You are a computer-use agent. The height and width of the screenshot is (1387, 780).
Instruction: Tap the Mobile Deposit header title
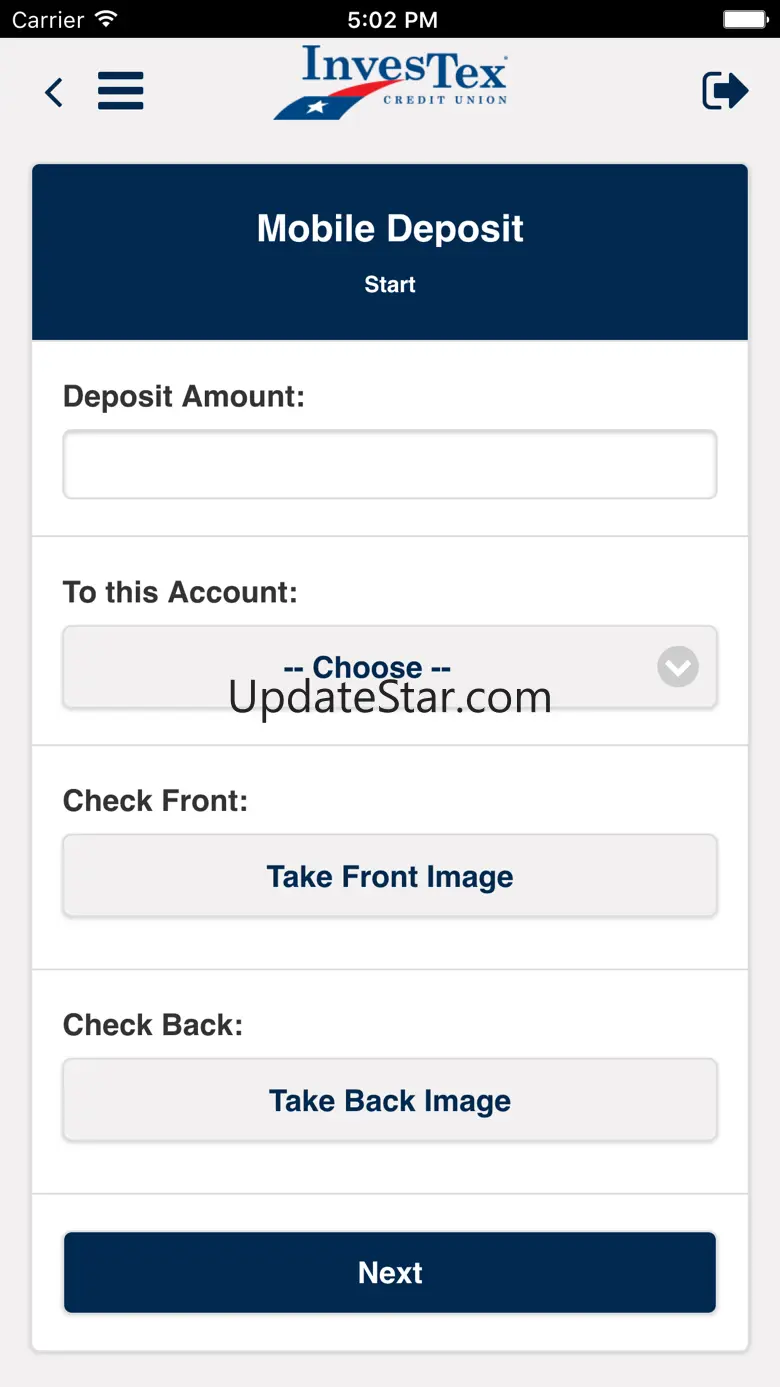click(x=390, y=228)
